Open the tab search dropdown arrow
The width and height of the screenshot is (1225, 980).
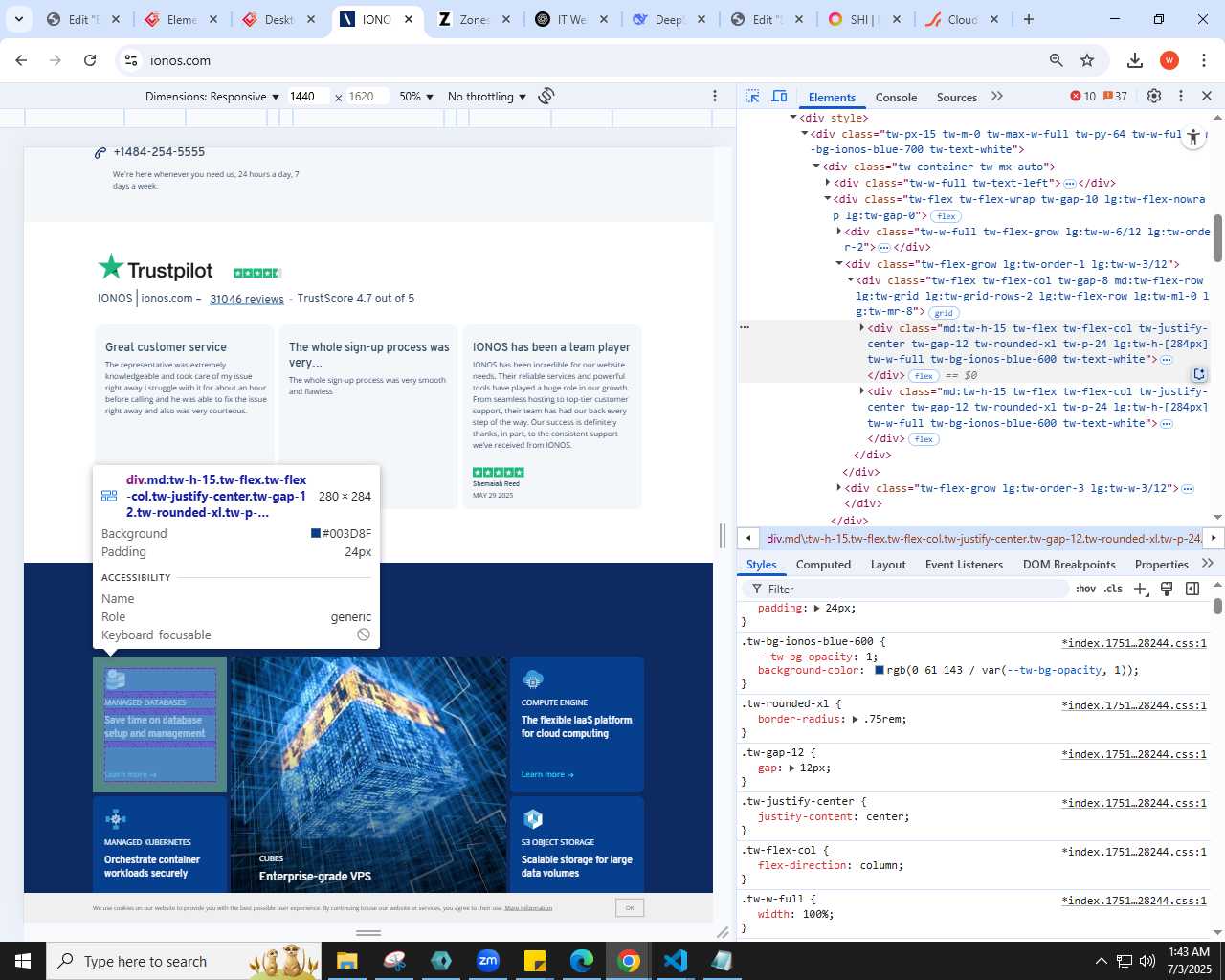point(18,19)
